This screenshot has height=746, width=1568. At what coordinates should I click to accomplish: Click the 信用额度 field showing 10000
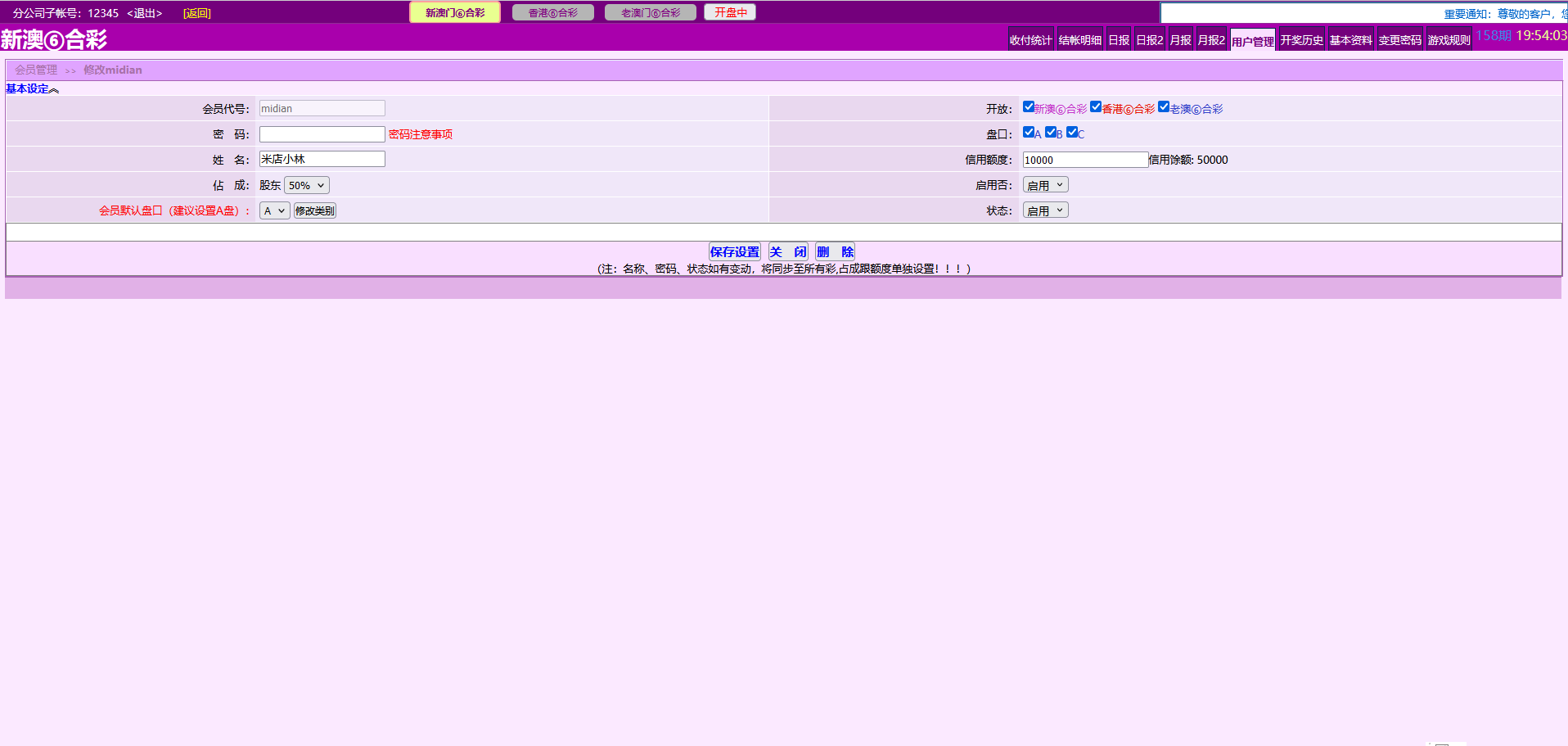pyautogui.click(x=1086, y=160)
